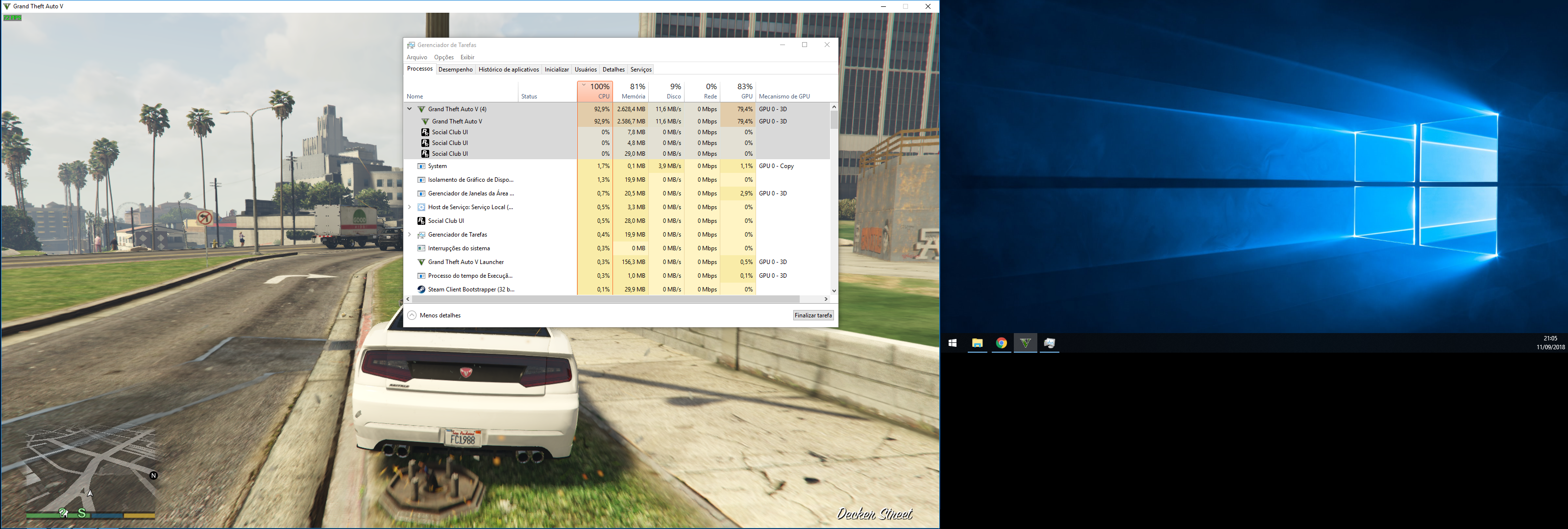Switch to the Histórico de aplicativos tab
The height and width of the screenshot is (529, 1568).
(x=509, y=70)
